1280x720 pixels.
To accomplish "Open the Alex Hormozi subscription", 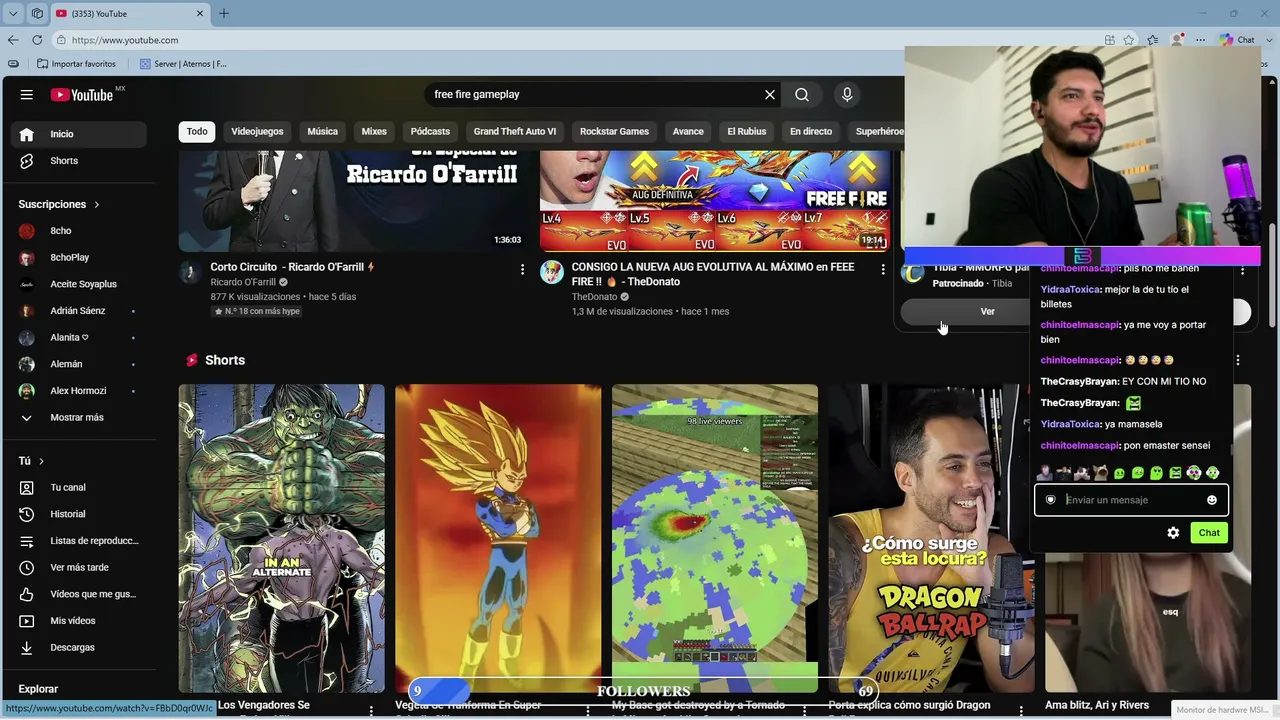I will 79,391.
